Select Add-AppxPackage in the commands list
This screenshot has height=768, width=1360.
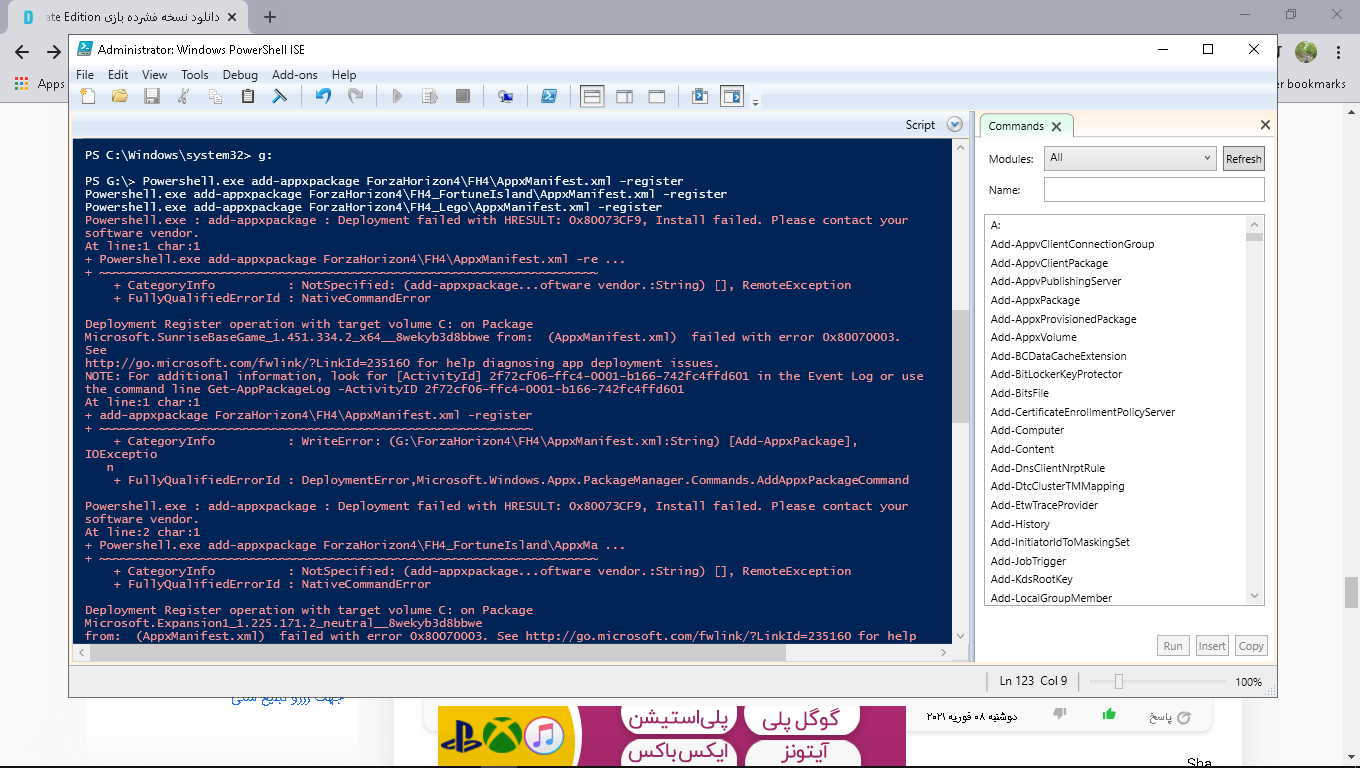1035,300
